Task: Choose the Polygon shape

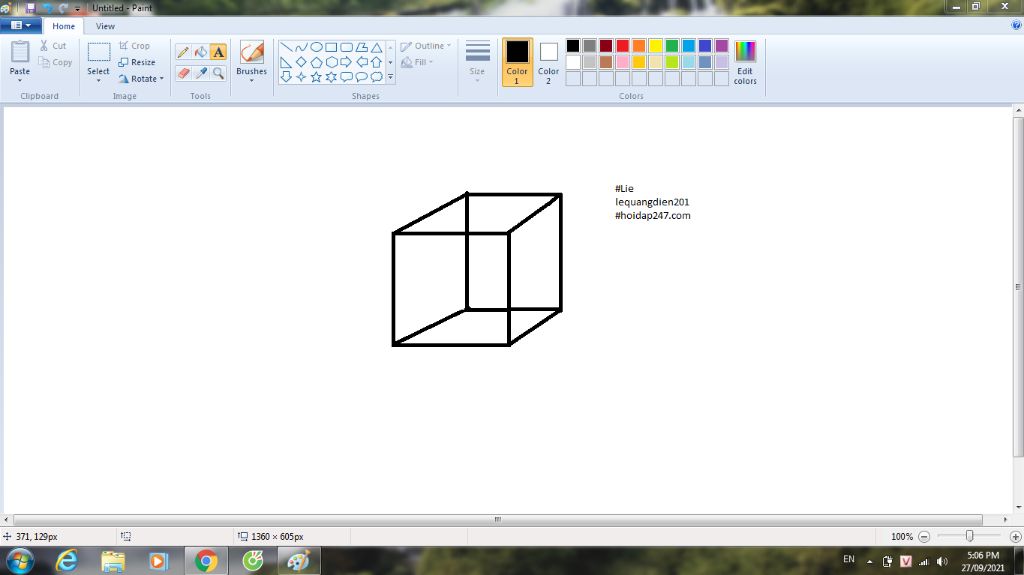Action: tap(361, 47)
